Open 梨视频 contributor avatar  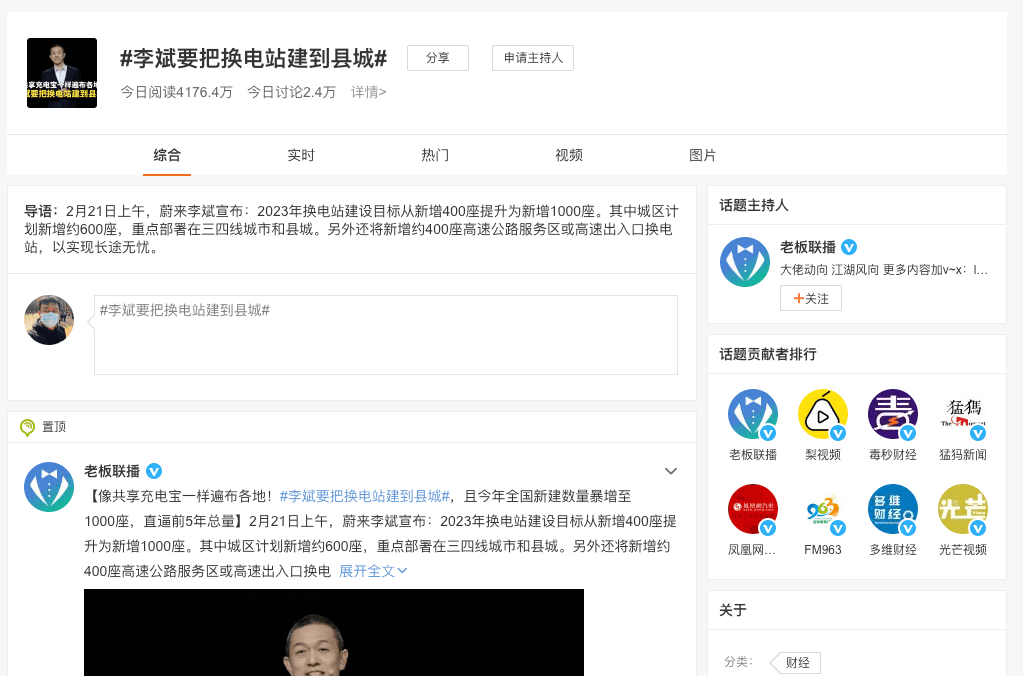click(x=823, y=414)
